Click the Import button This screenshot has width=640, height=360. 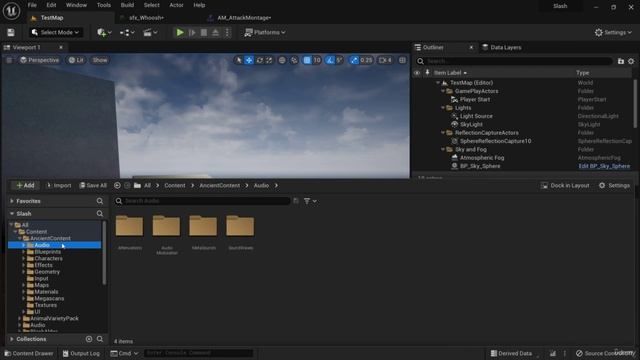coord(59,186)
